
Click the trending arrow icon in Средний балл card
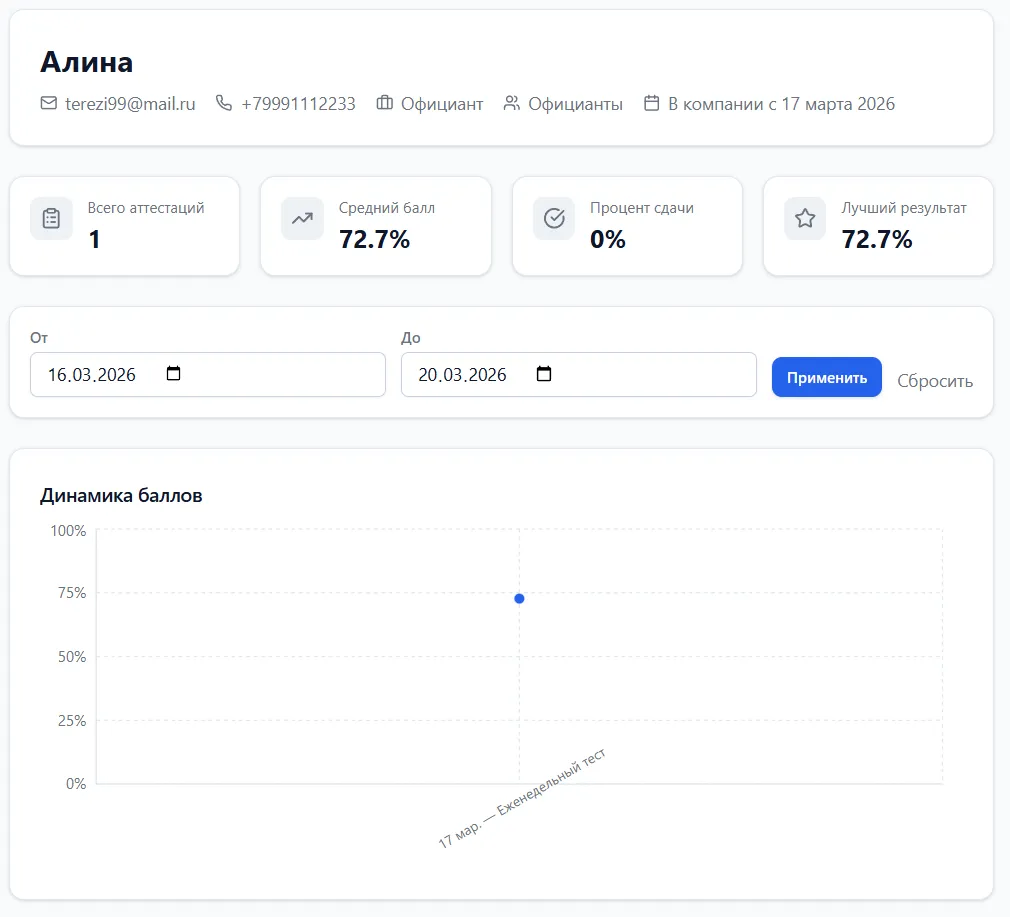coord(302,218)
